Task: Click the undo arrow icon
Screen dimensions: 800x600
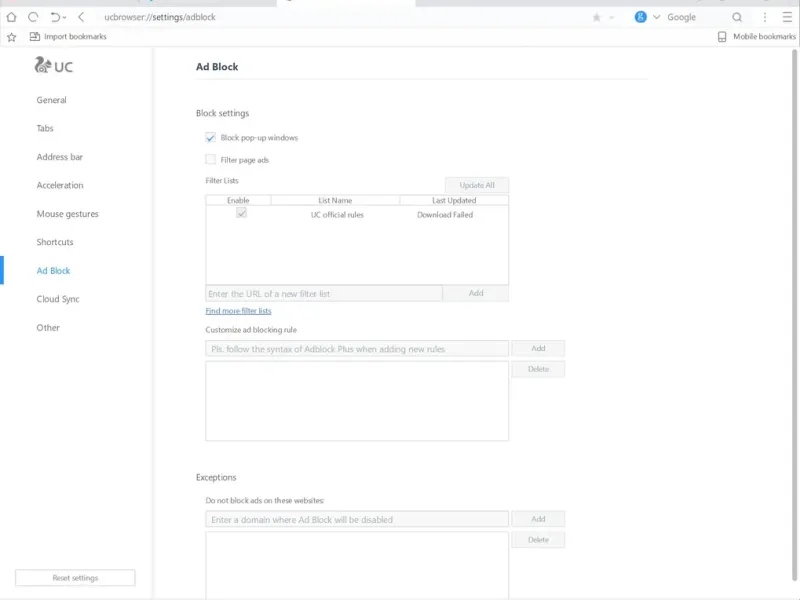Action: tap(55, 17)
